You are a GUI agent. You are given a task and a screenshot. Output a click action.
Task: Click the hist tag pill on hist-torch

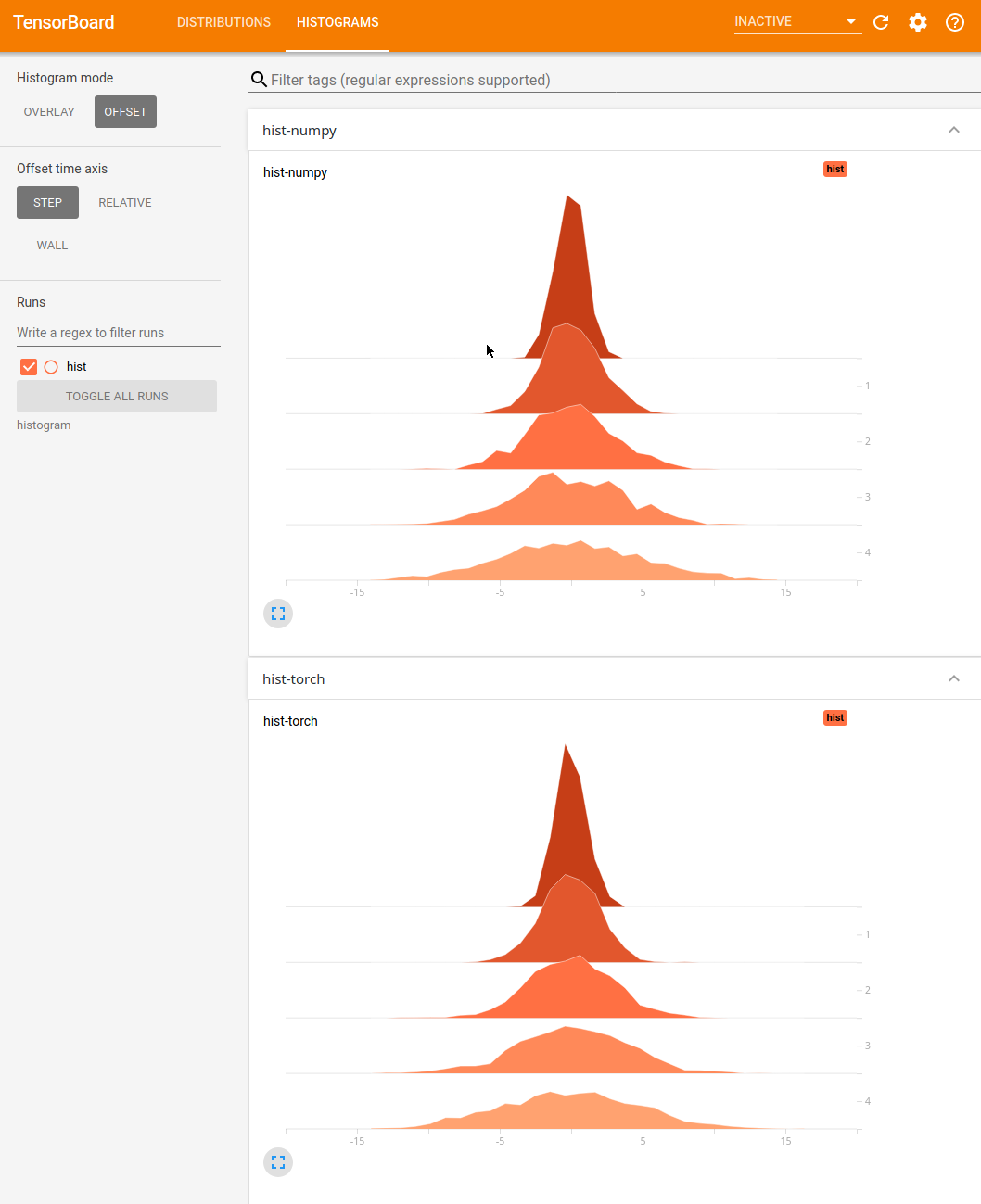pos(834,717)
